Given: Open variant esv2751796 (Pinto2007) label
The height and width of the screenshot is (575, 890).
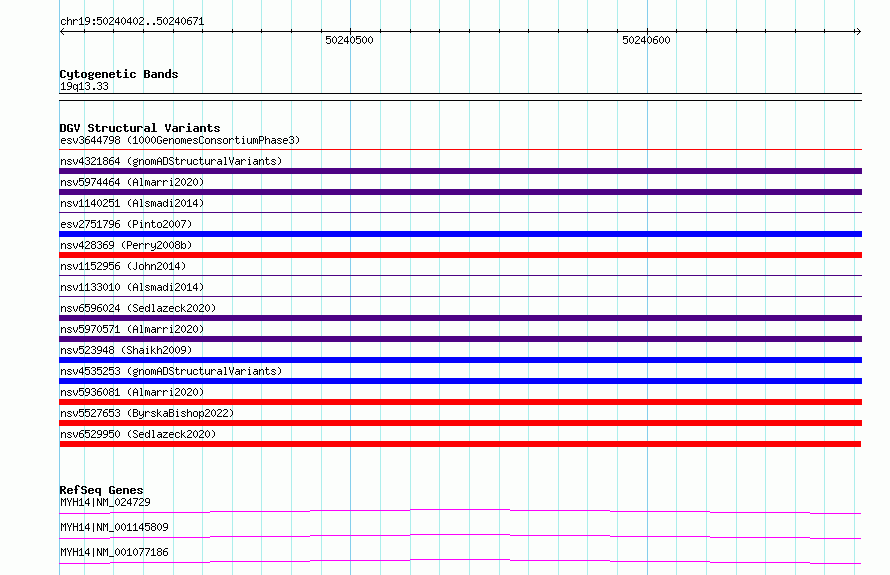Looking at the screenshot, I should click(x=126, y=224).
